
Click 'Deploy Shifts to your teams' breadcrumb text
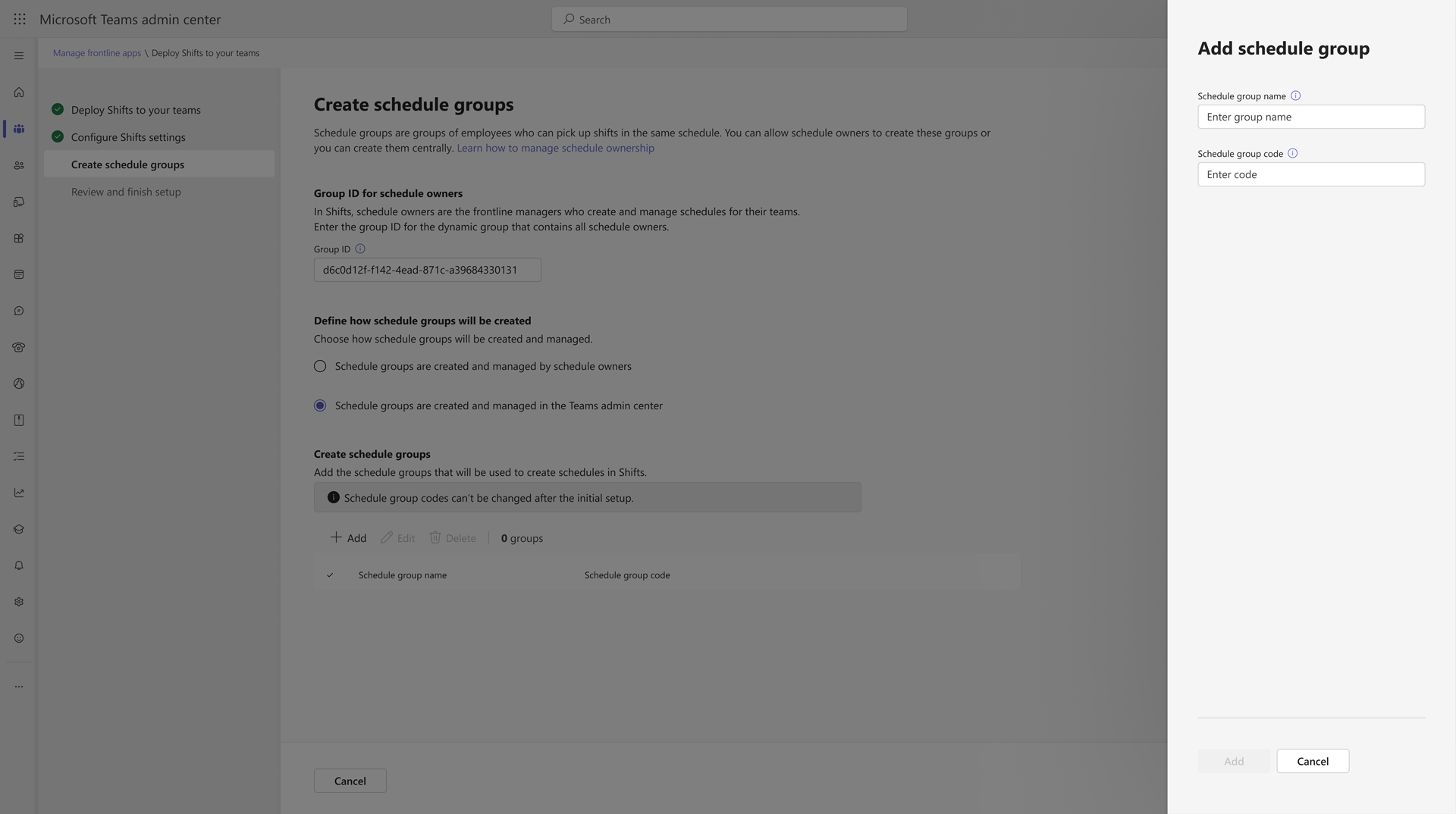[x=206, y=53]
